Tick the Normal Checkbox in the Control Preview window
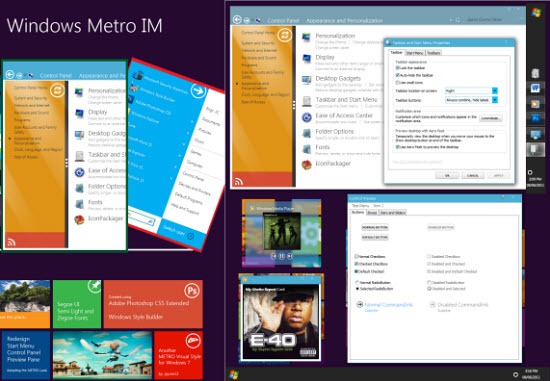 point(357,256)
